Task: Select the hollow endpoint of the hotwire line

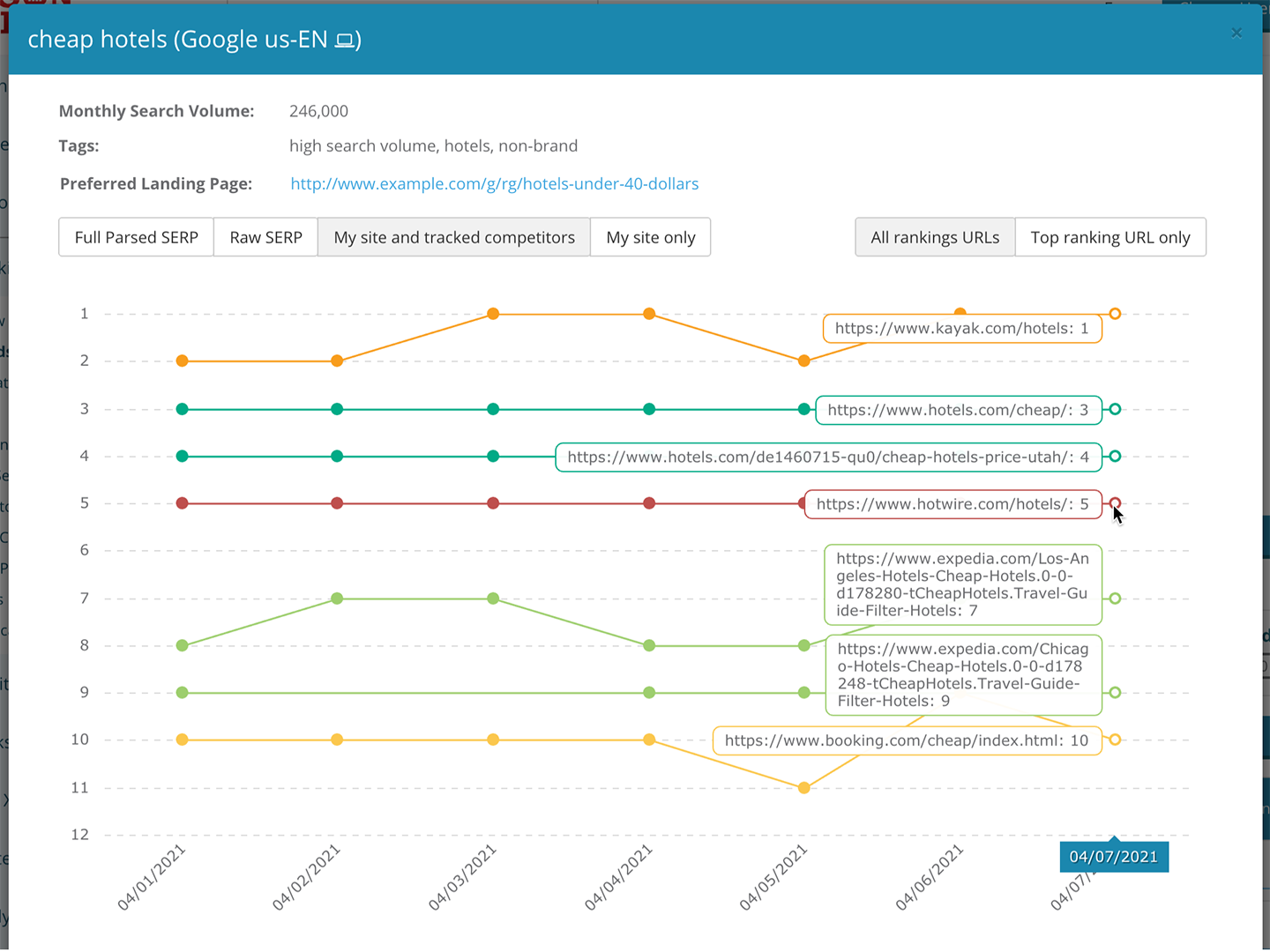Action: point(1115,503)
